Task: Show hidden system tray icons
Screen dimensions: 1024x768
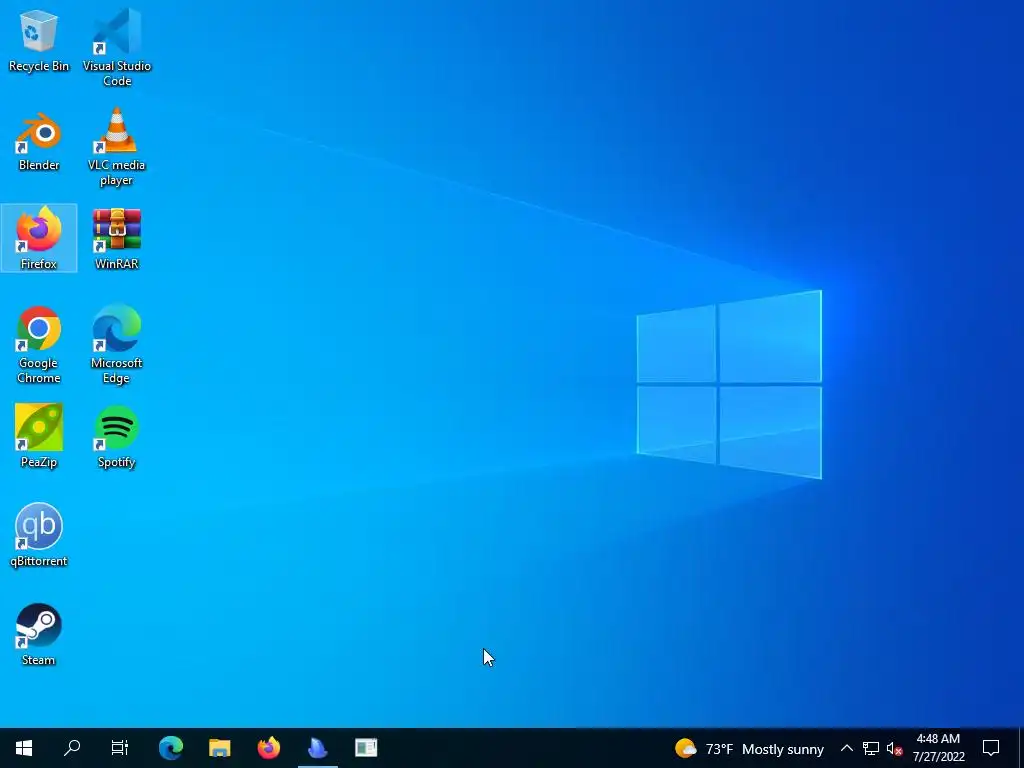Action: point(846,748)
